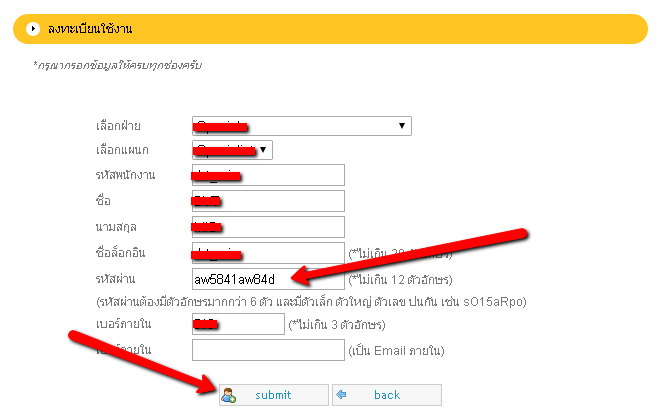Viewport: 658px width, 420px height.
Task: Click the (เป็น Email ภายใน) hint text
Action: tap(396, 351)
